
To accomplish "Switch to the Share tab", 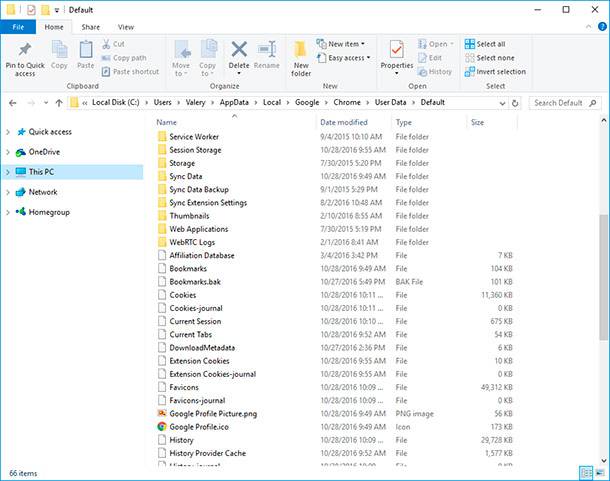I will pyautogui.click(x=91, y=27).
